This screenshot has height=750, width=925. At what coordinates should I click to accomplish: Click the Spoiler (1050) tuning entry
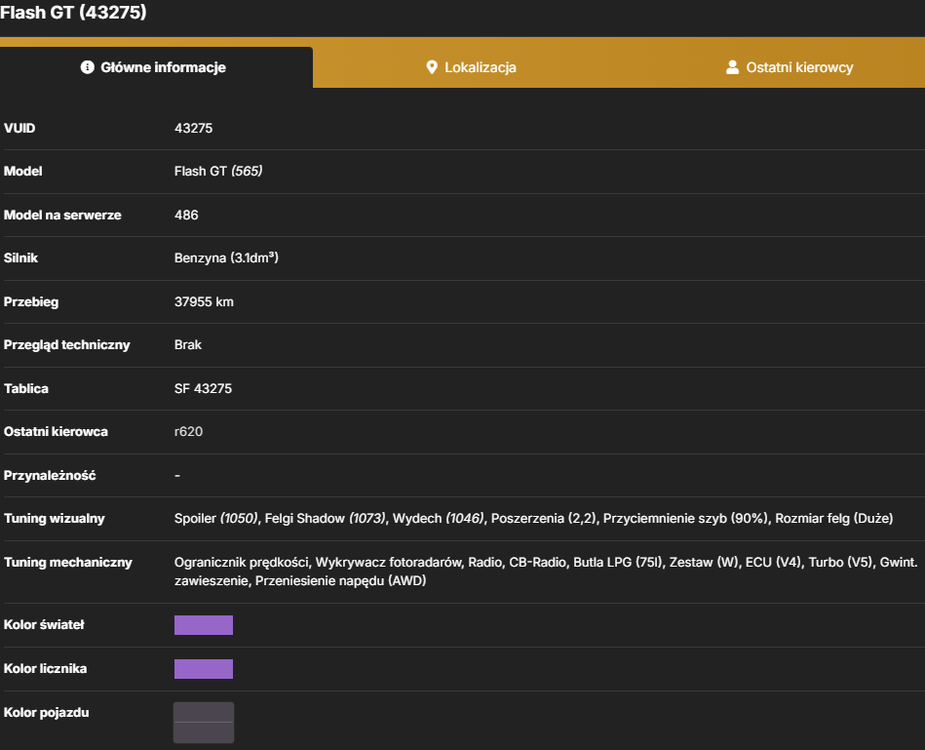point(216,518)
